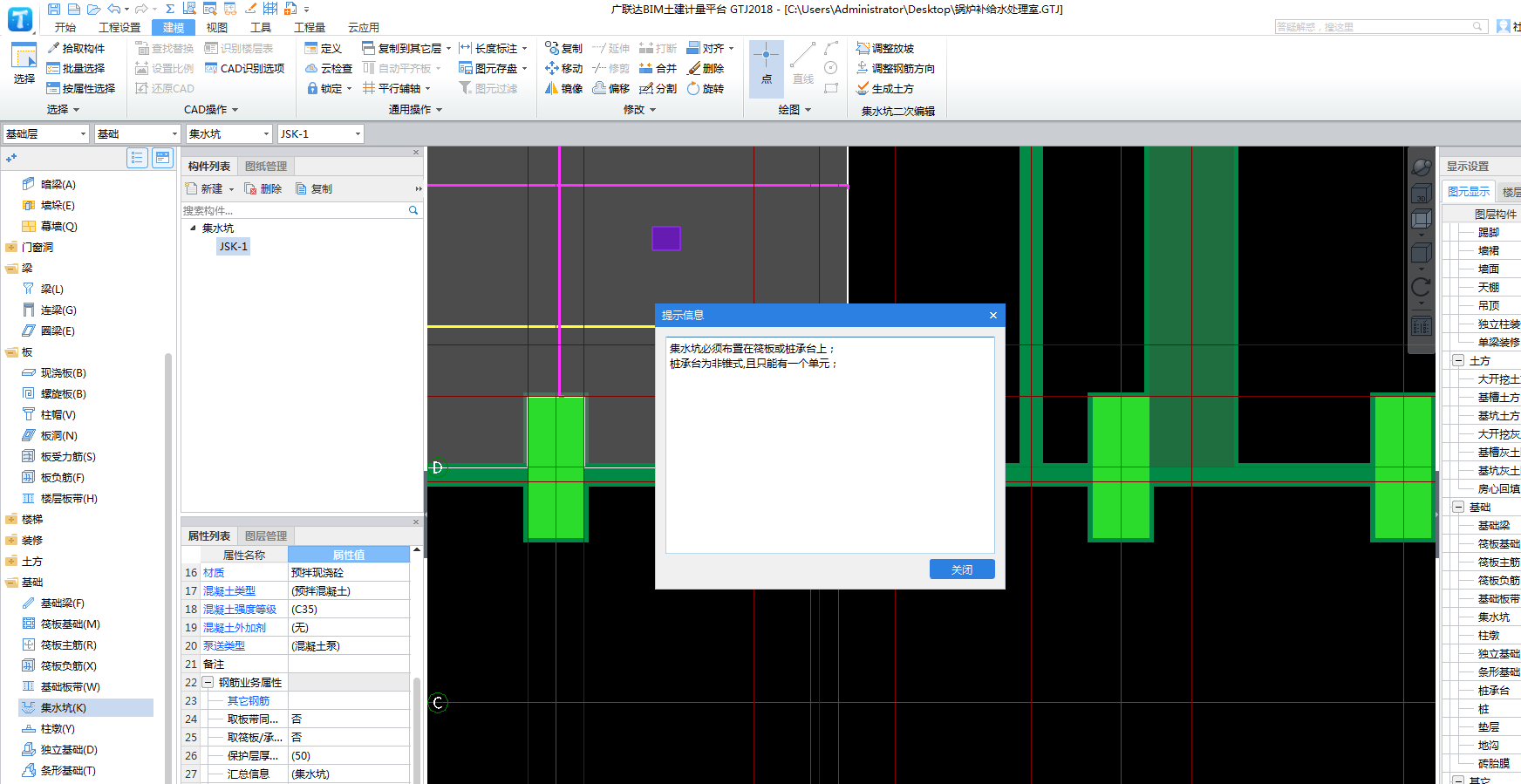Select the 批量选择 batch select tool
The width and height of the screenshot is (1521, 784).
76,68
